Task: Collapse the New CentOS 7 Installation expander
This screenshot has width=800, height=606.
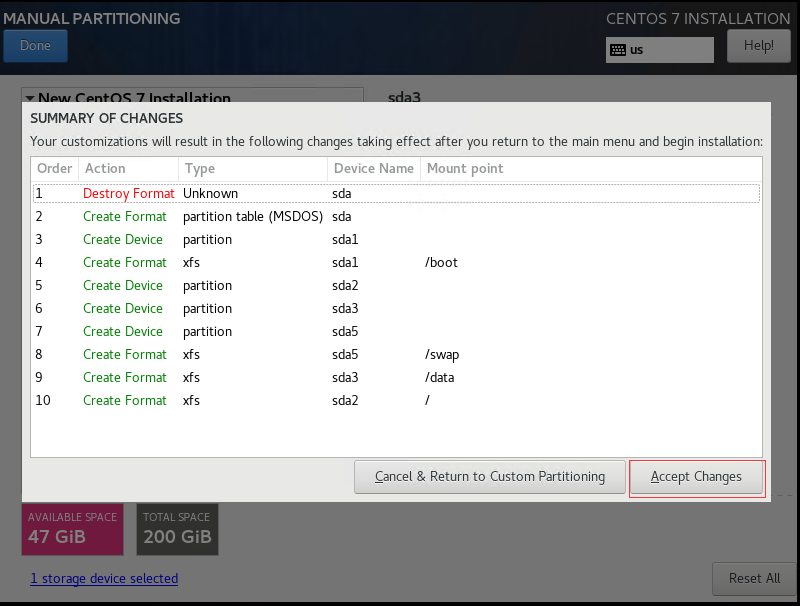Action: (30, 97)
